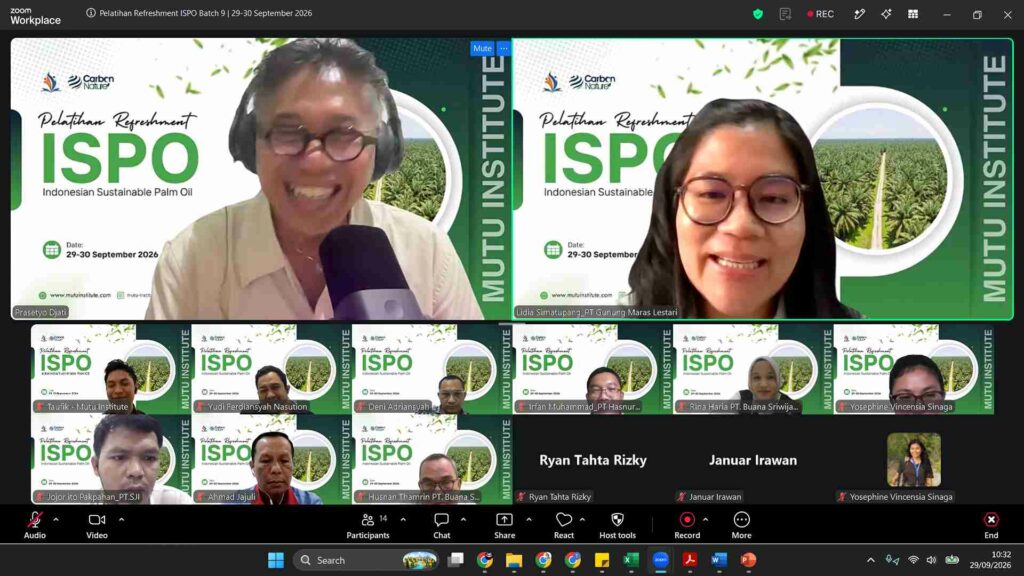Click Mute button on Prasetyo Djati's video
This screenshot has width=1024, height=576.
pyautogui.click(x=482, y=48)
